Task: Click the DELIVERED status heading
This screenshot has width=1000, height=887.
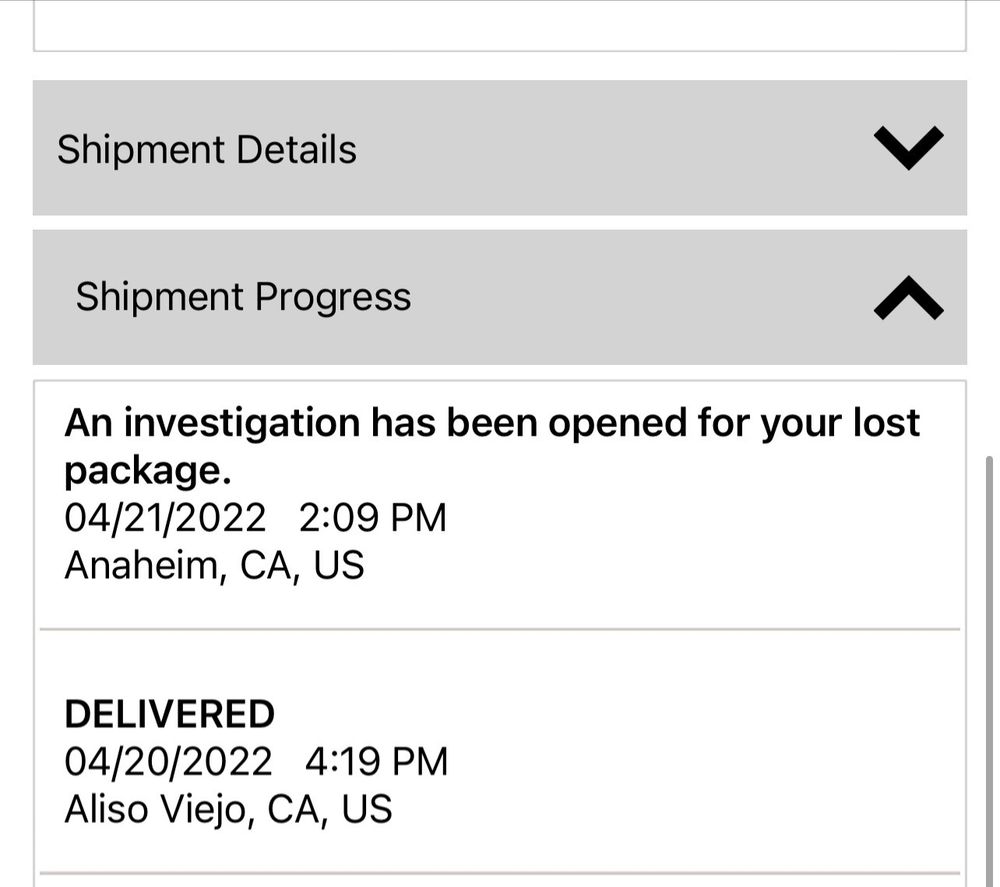Action: (169, 714)
